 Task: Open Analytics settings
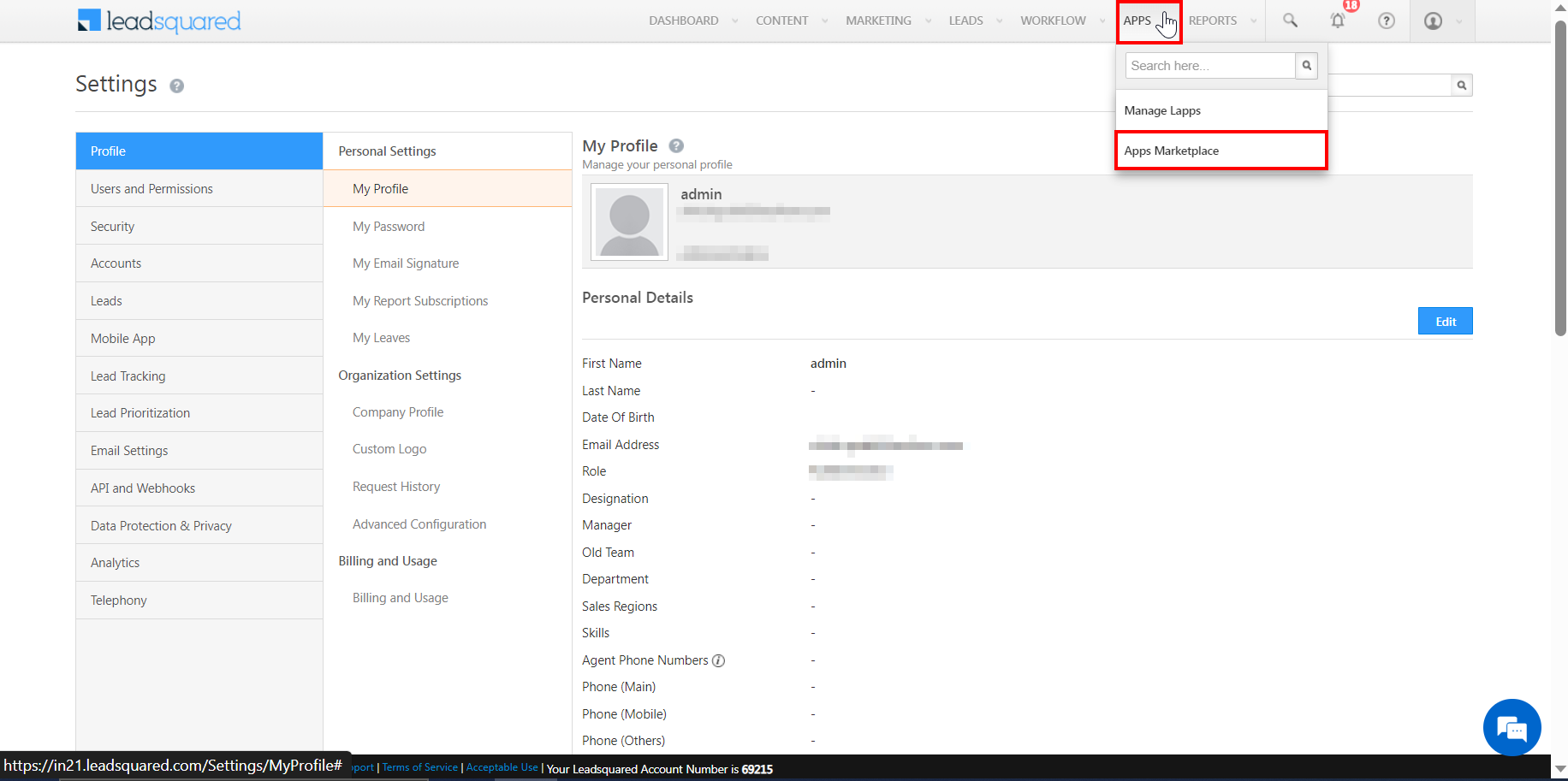199,563
